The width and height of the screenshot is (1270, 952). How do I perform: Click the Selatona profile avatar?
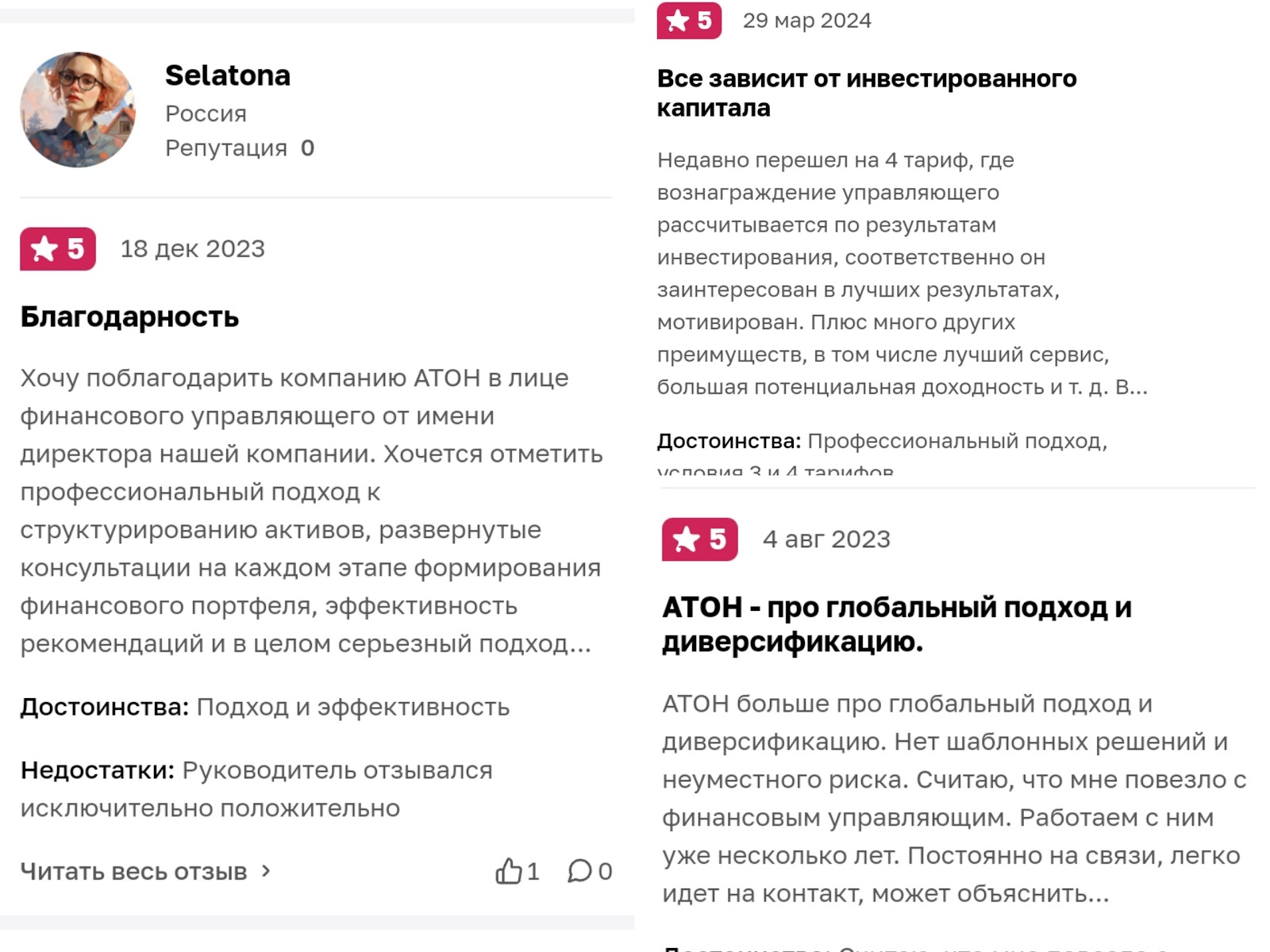click(78, 109)
